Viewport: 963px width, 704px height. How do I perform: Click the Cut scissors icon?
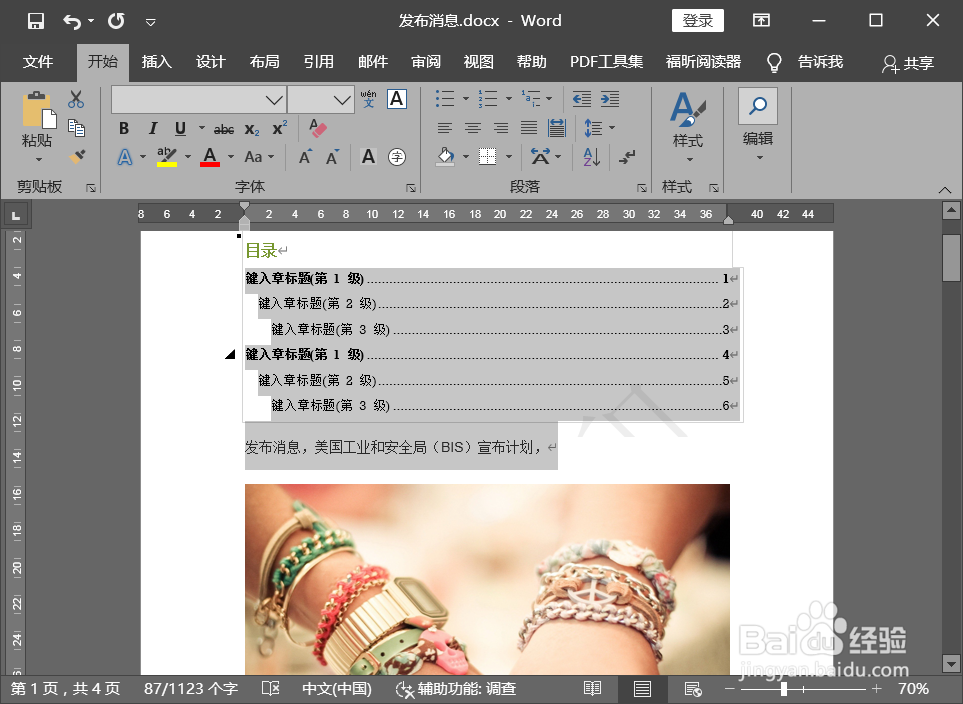(x=76, y=100)
